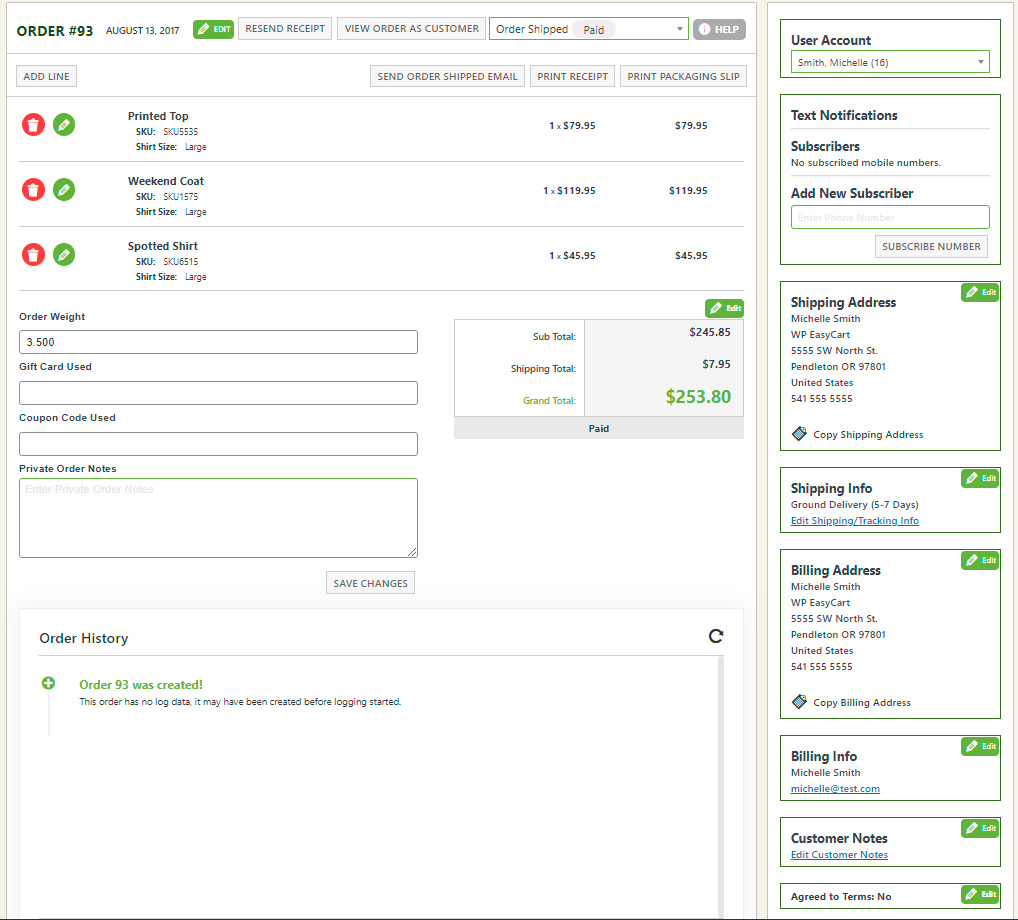
Task: Edit the Weekend Coat line item
Action: click(x=64, y=190)
